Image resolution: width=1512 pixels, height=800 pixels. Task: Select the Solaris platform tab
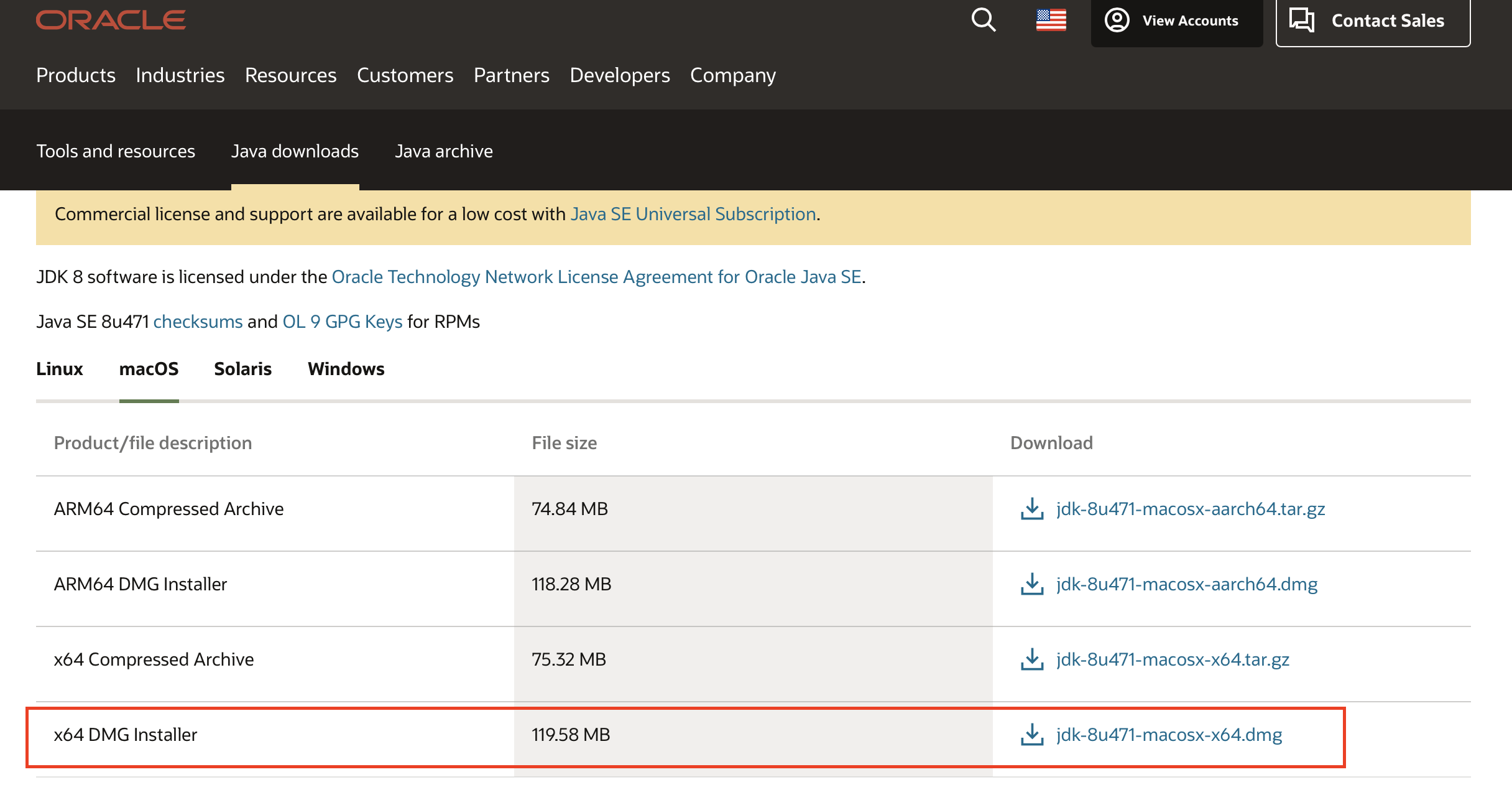(x=242, y=369)
